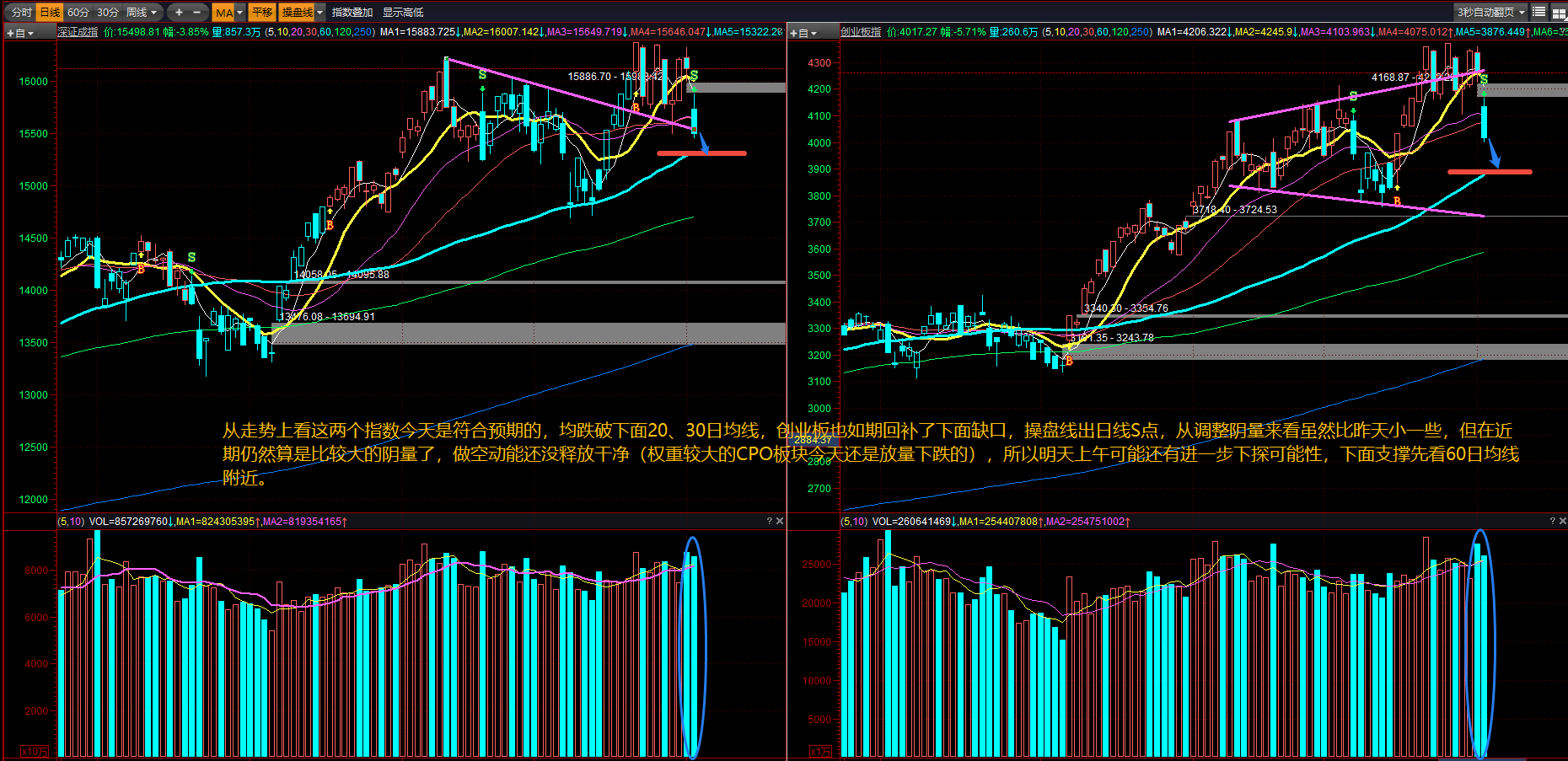This screenshot has height=761, width=1568.
Task: Click 显示高低 show high-low
Action: 403,12
